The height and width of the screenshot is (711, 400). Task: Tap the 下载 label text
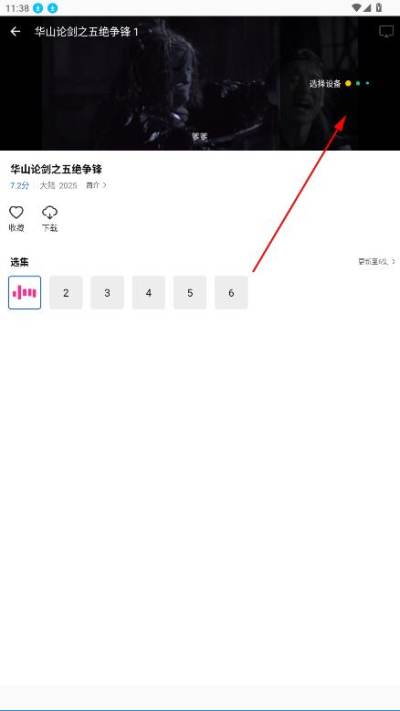coord(50,228)
